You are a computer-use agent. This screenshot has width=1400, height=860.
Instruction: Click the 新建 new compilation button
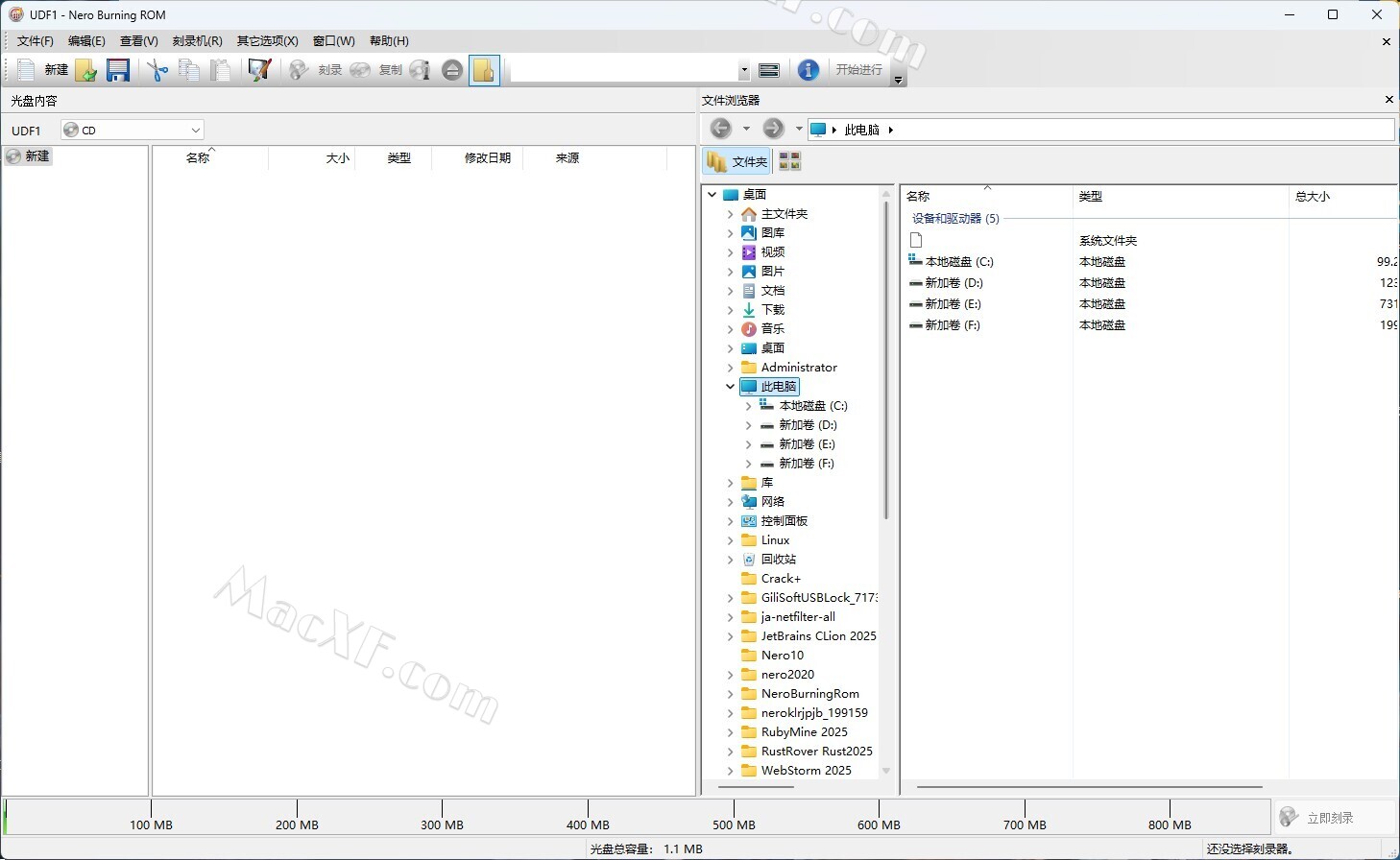tap(44, 70)
